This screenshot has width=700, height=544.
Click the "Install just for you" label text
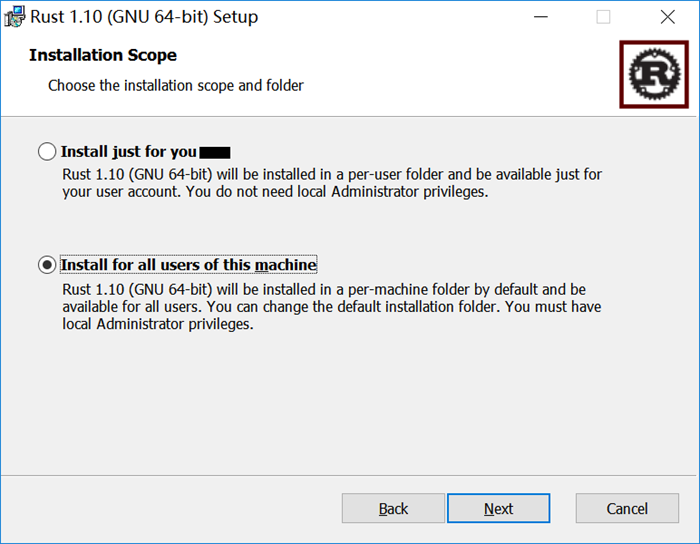tap(128, 152)
